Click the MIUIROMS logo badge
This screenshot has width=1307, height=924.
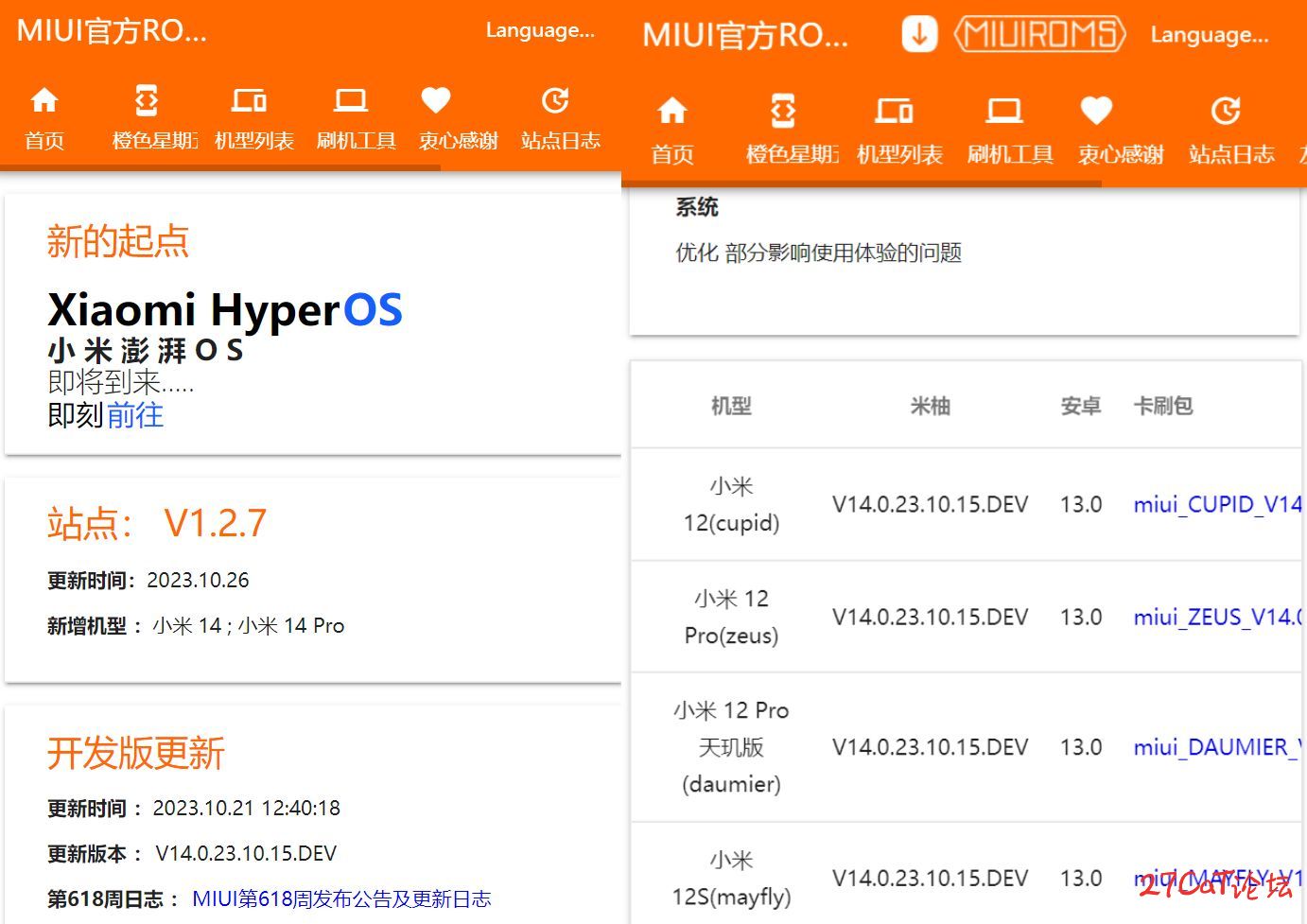point(1039,34)
